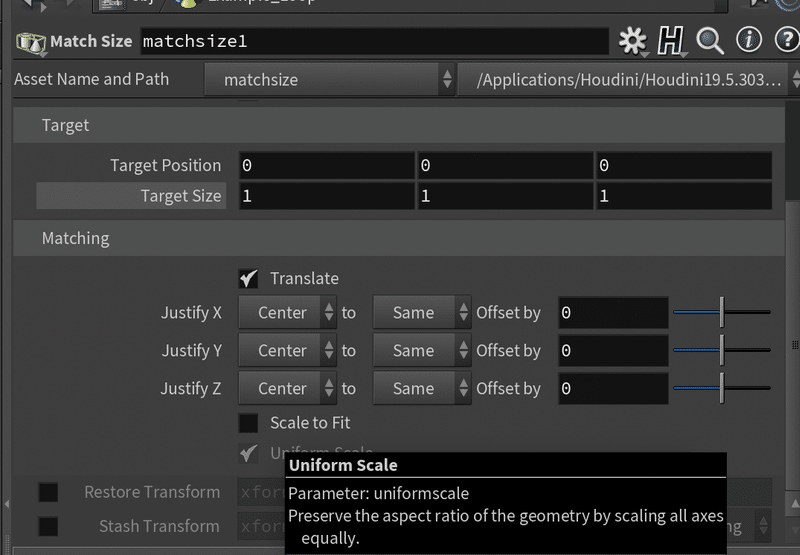The width and height of the screenshot is (800, 555).
Task: Click the Target Size parameter label
Action: [180, 196]
